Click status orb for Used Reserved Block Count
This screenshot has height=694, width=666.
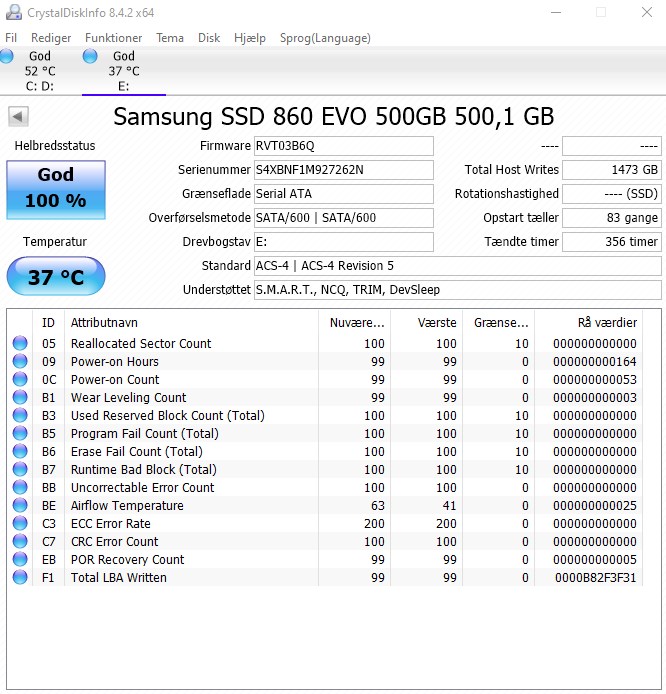click(x=20, y=415)
